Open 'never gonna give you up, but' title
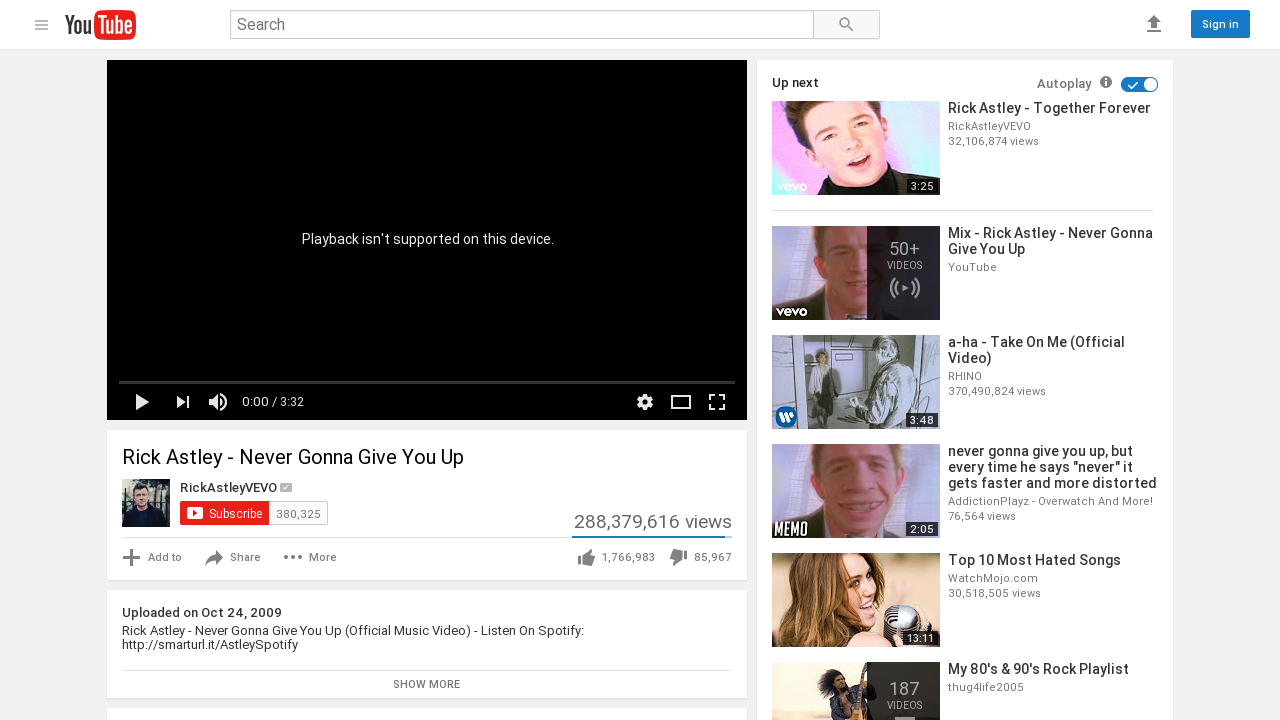 (x=1052, y=467)
